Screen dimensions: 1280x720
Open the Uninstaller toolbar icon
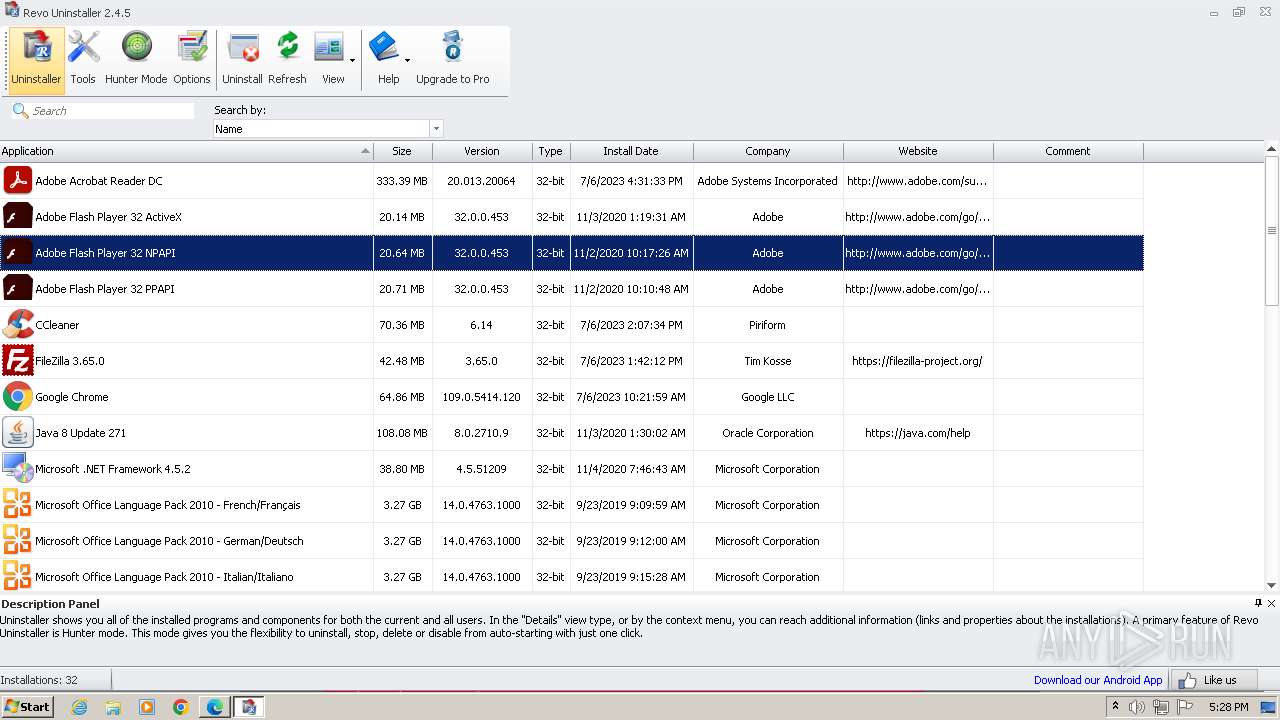click(36, 59)
